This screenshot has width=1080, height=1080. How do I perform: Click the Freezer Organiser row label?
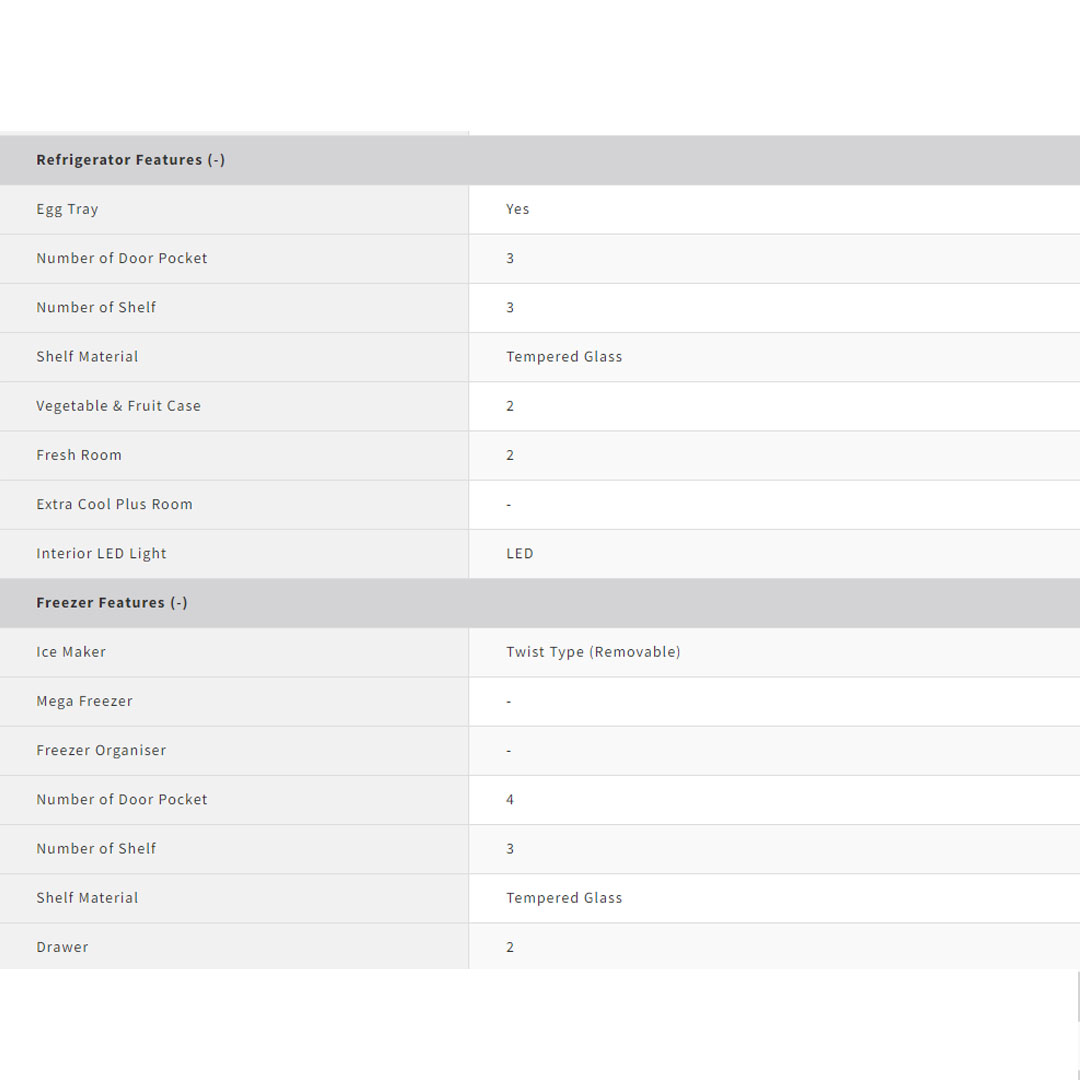pyautogui.click(x=101, y=750)
